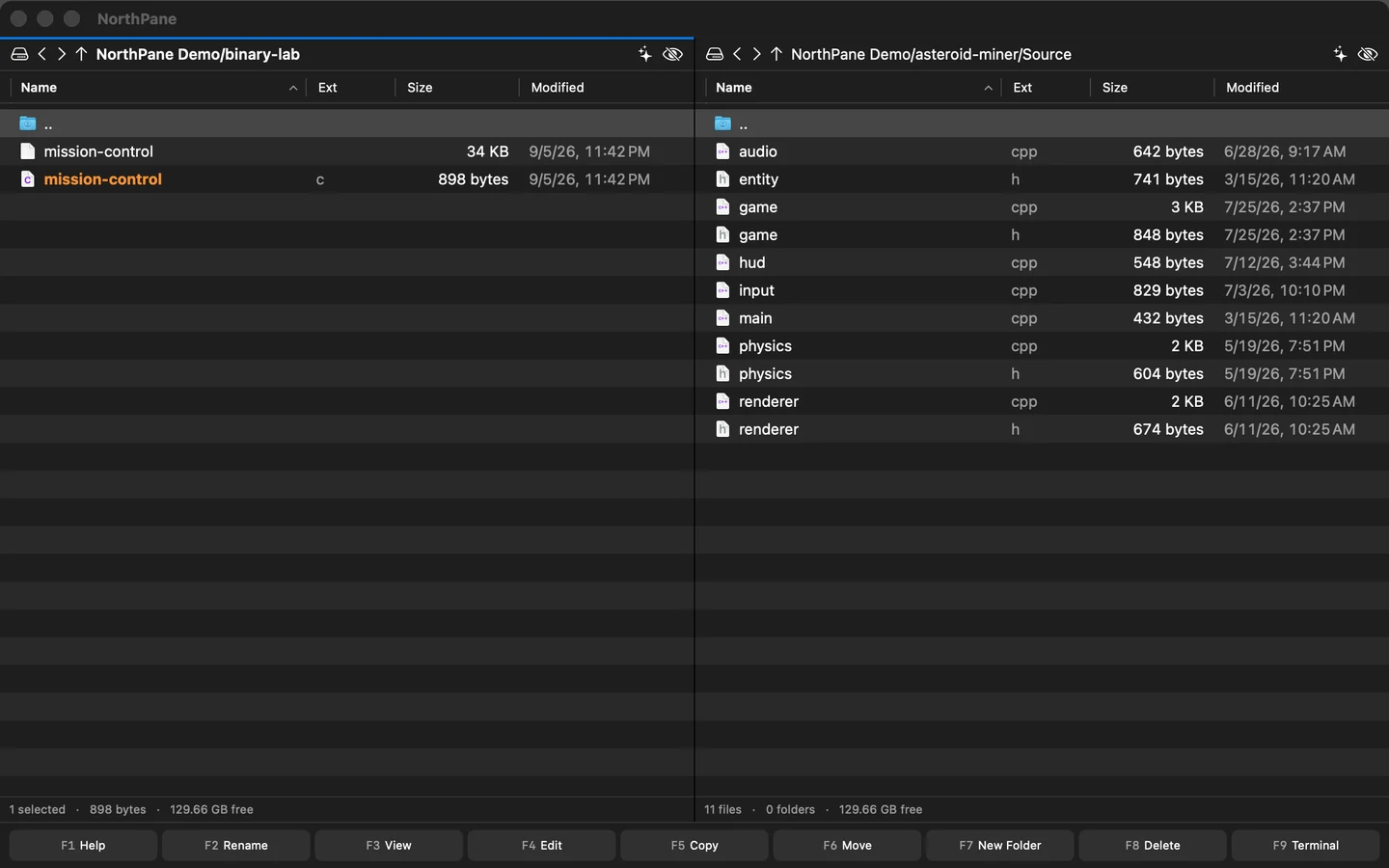Click the right pane path NorthPane Demo/asteroid-miner/Source
The height and width of the screenshot is (868, 1389).
[931, 54]
